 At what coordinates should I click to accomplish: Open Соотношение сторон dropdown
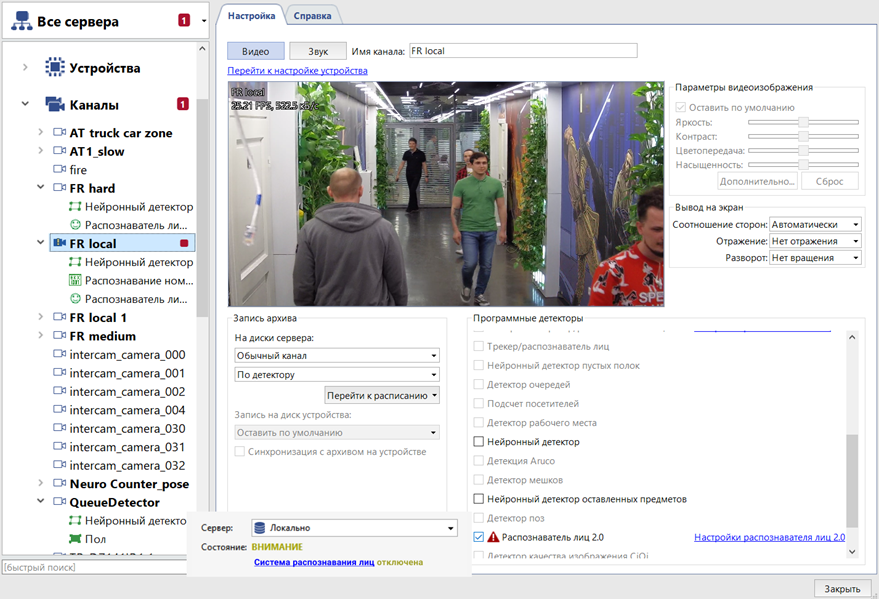coord(815,224)
